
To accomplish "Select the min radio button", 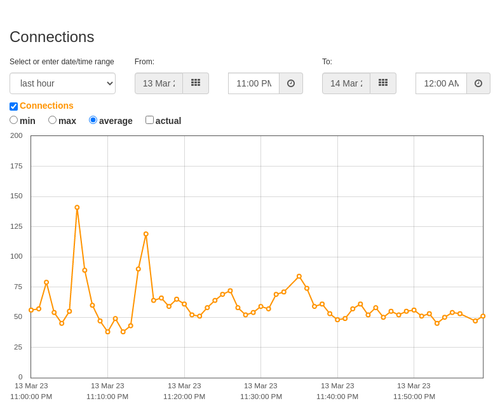I will [14, 120].
